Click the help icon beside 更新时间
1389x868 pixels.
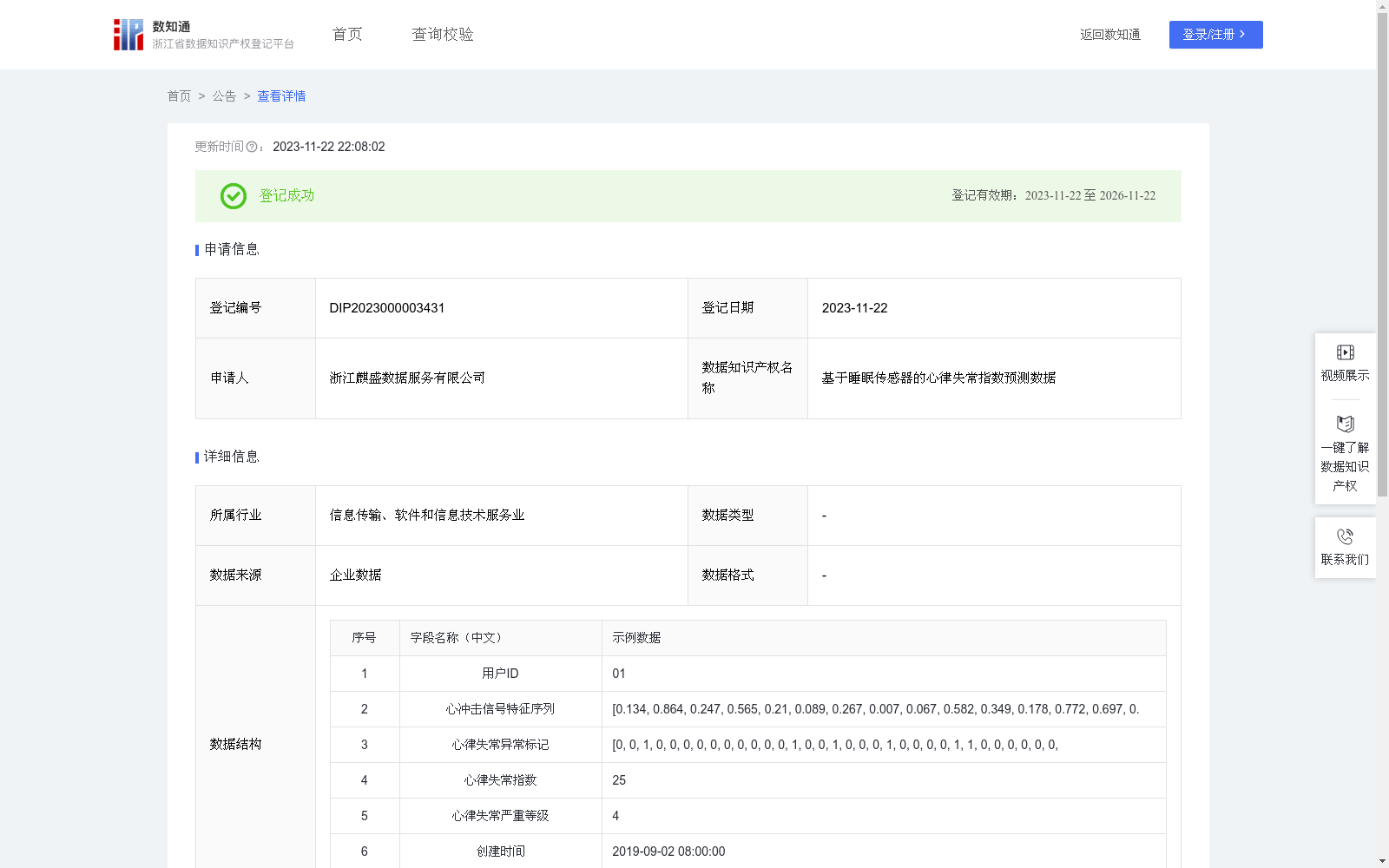(x=252, y=148)
